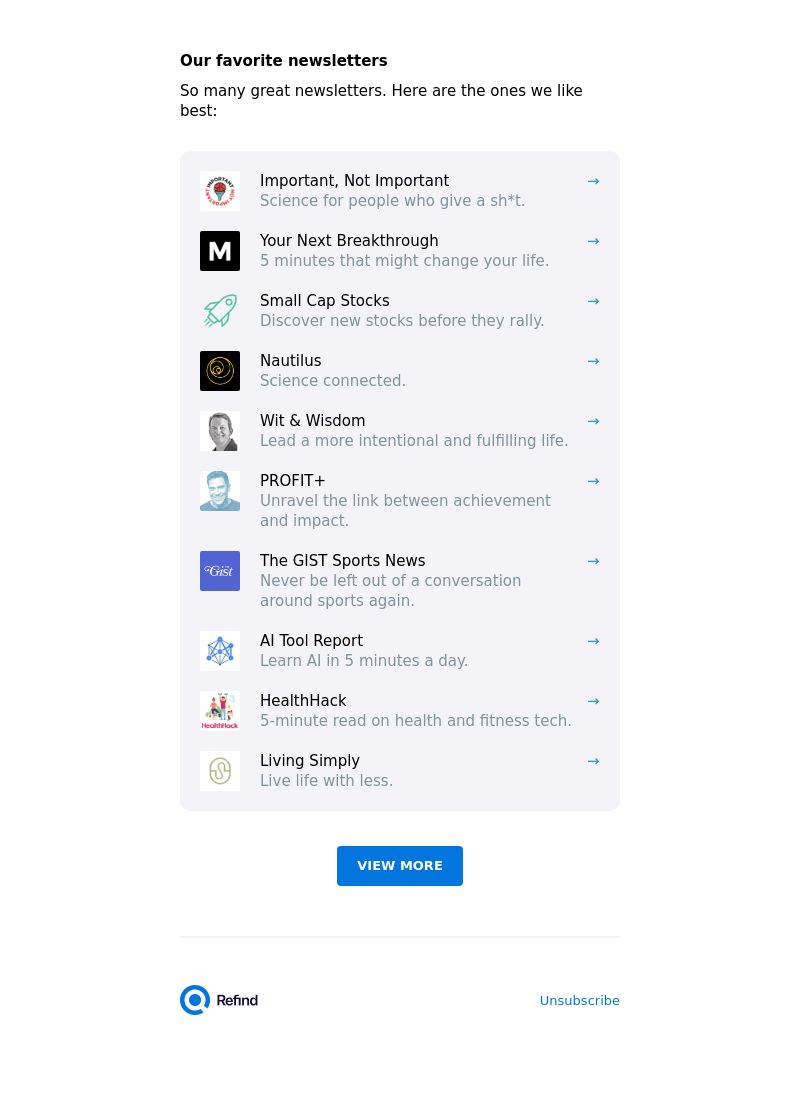Click the AI Tool Report network icon

pos(220,651)
